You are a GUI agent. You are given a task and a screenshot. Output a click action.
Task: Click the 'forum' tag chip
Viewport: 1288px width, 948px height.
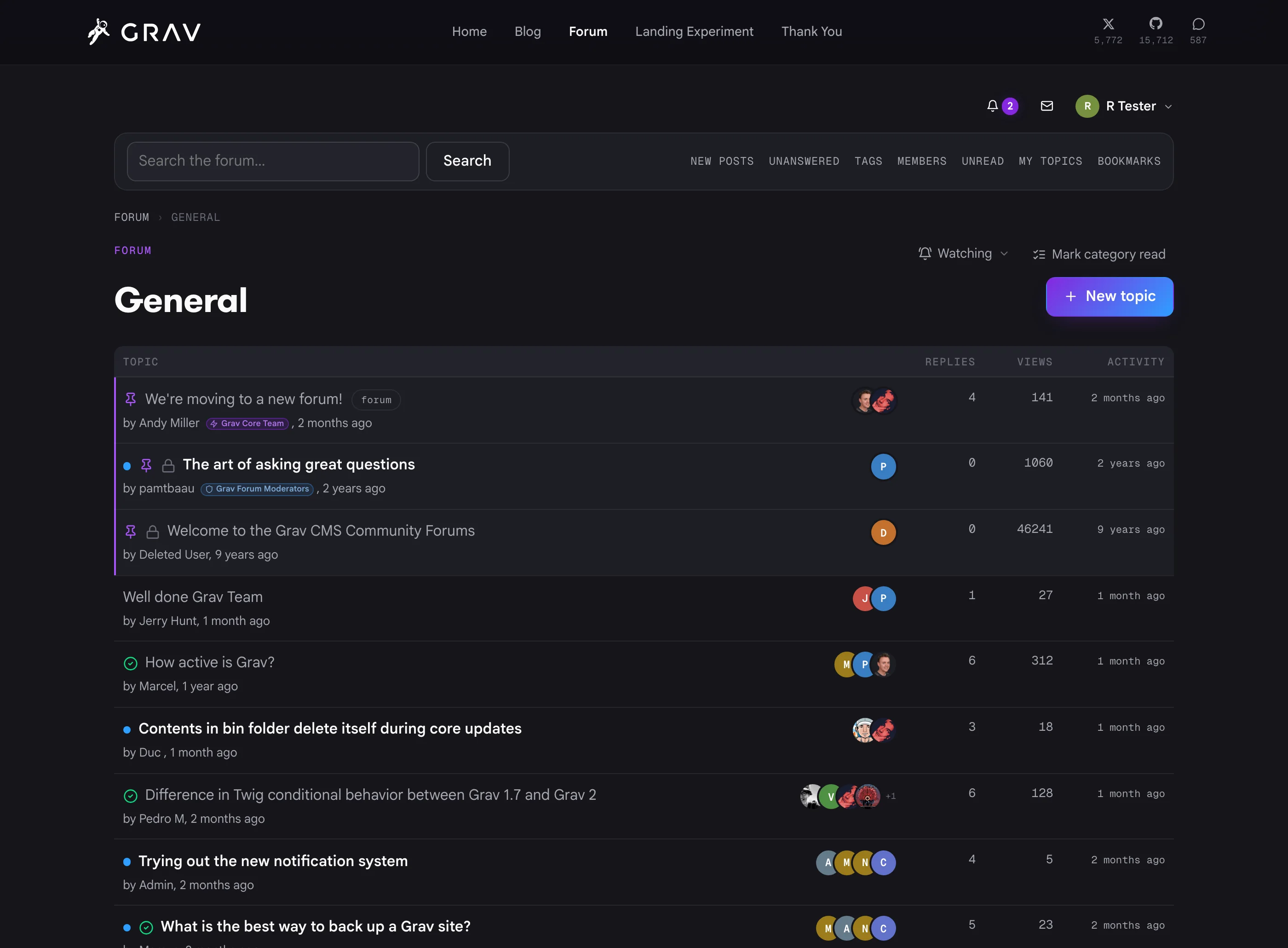point(376,400)
